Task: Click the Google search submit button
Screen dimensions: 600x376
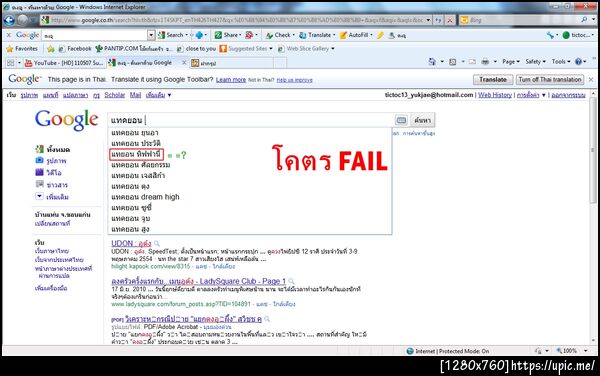Action: click(x=422, y=120)
